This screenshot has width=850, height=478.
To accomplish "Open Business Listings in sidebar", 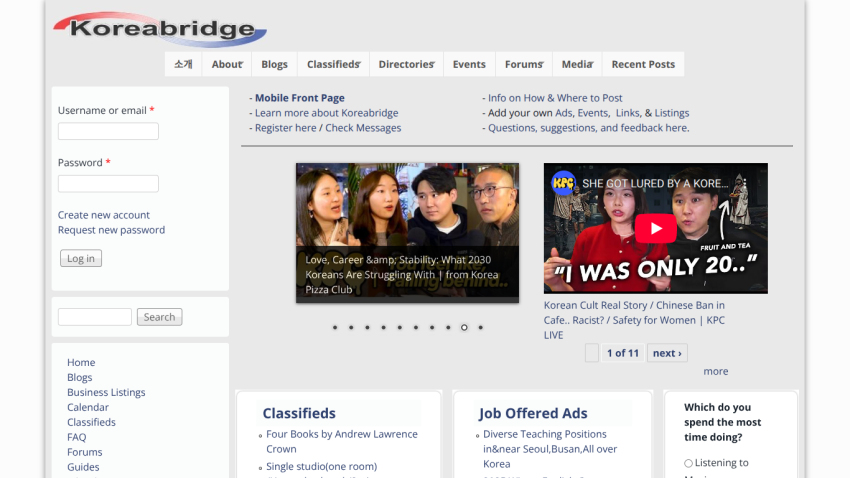I will point(106,392).
